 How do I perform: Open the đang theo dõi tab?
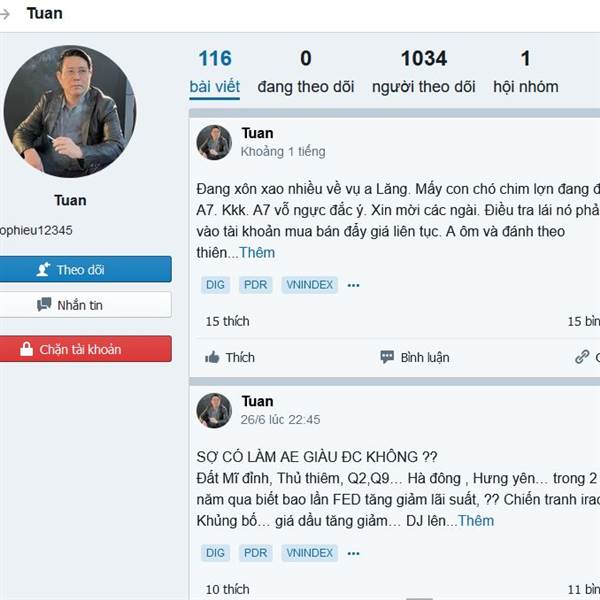click(x=305, y=72)
